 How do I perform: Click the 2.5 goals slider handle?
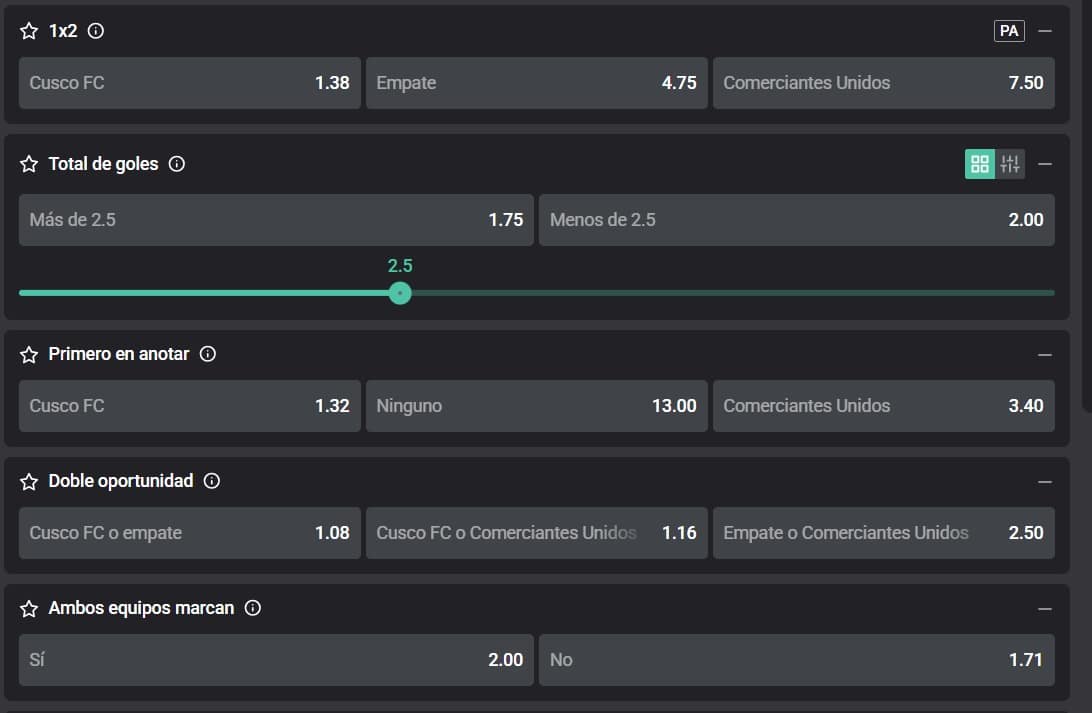point(400,293)
